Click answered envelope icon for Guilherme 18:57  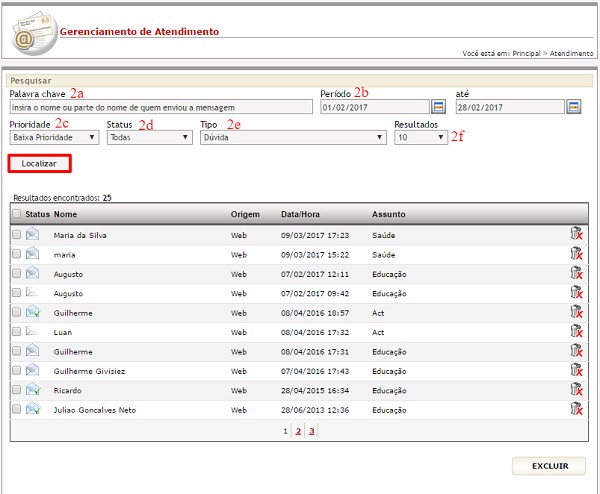33,312
